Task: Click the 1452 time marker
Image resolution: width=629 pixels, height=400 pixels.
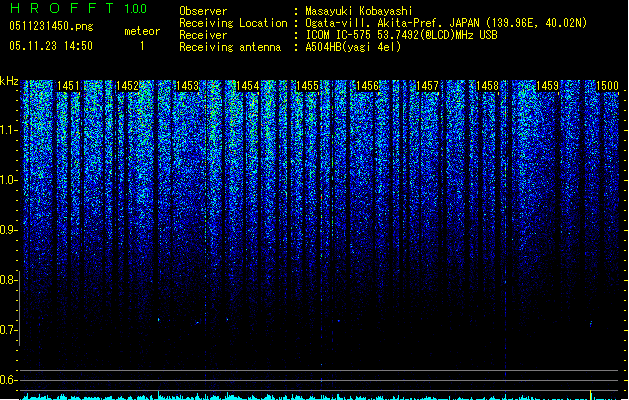Action: (x=128, y=86)
